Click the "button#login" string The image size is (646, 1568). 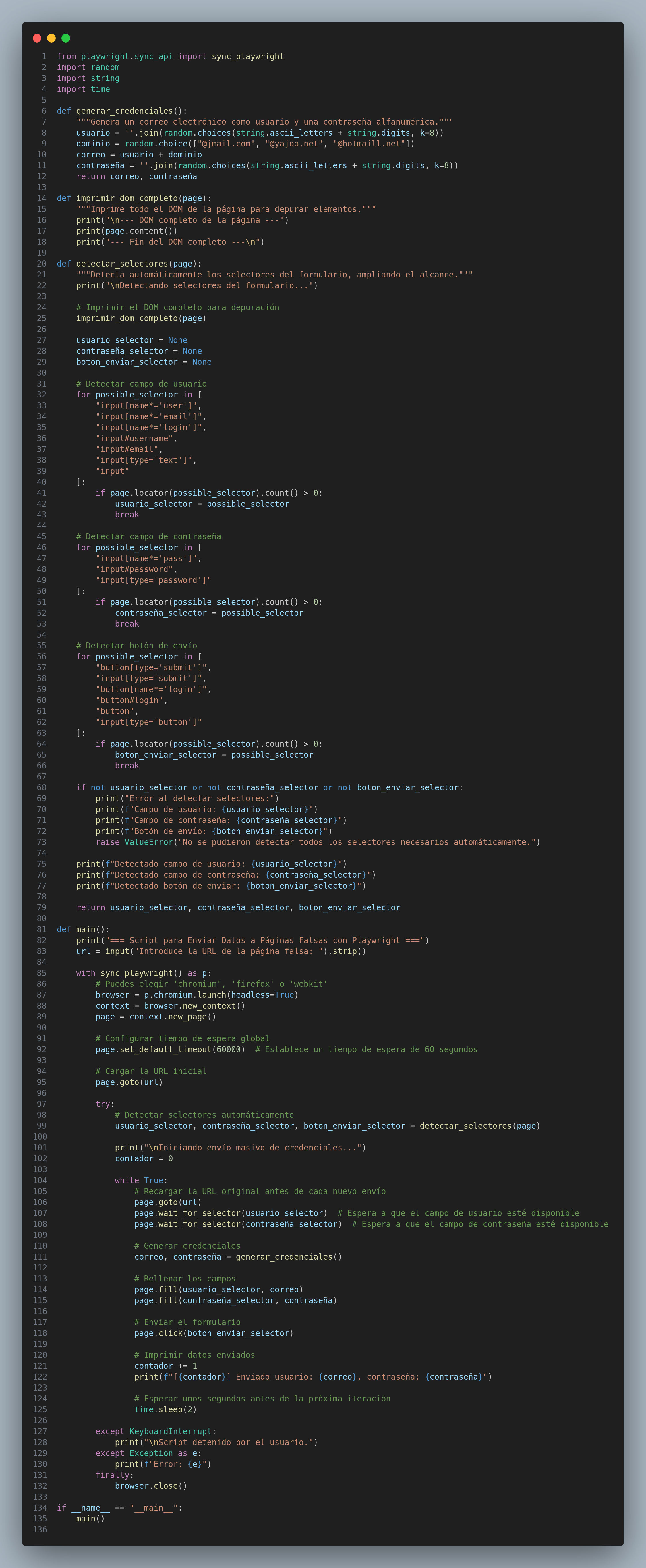[x=129, y=701]
